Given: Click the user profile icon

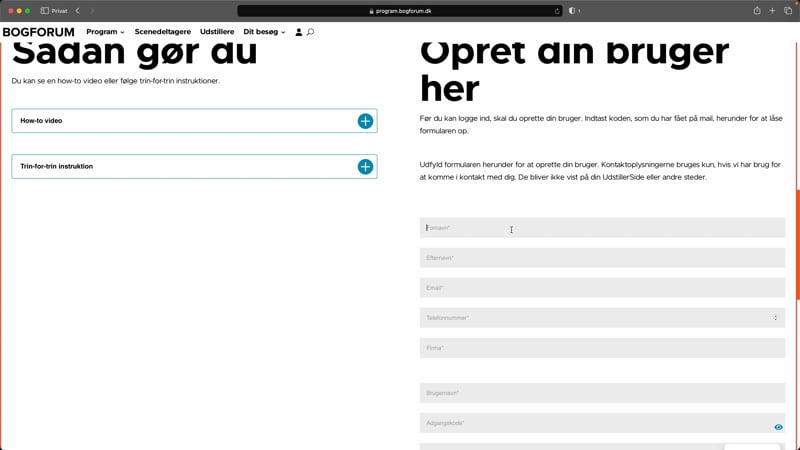Looking at the screenshot, I should (299, 32).
